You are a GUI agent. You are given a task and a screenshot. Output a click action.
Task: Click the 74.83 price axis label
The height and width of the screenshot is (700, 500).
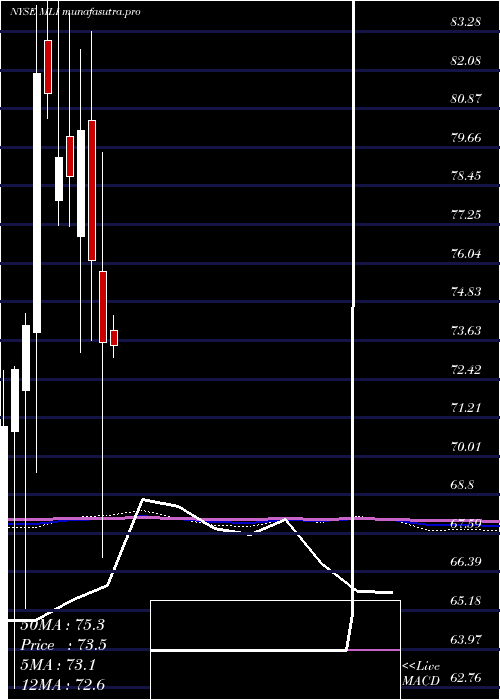pyautogui.click(x=465, y=292)
